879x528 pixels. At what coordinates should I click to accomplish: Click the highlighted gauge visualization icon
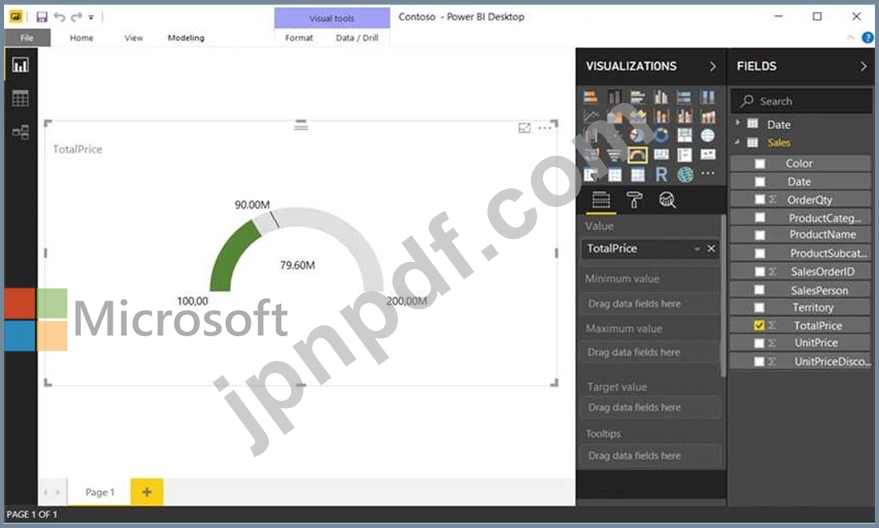coord(637,155)
